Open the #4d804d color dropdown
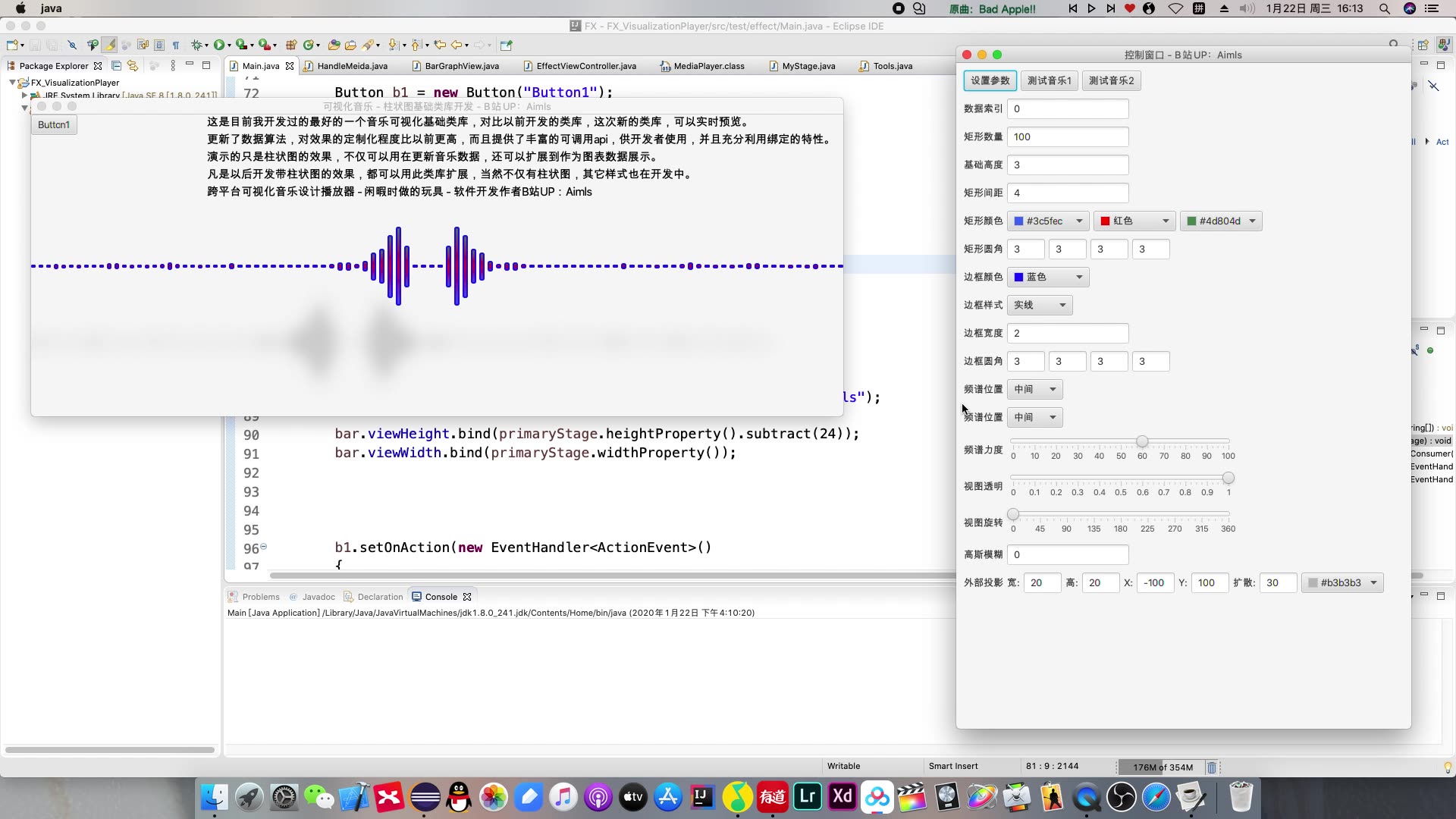Image resolution: width=1456 pixels, height=819 pixels. click(x=1221, y=221)
